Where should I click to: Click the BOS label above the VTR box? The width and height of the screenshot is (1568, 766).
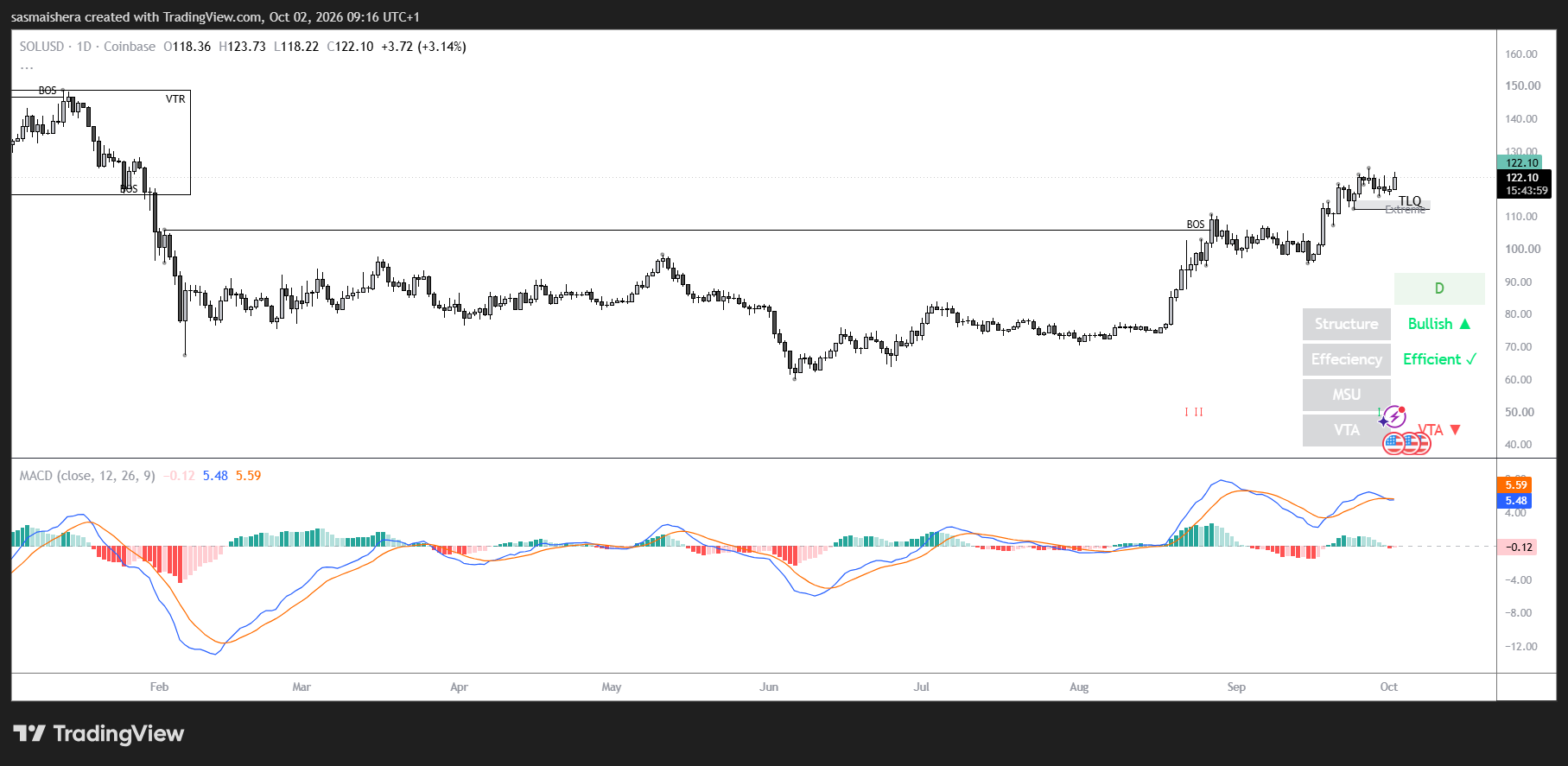tap(48, 90)
